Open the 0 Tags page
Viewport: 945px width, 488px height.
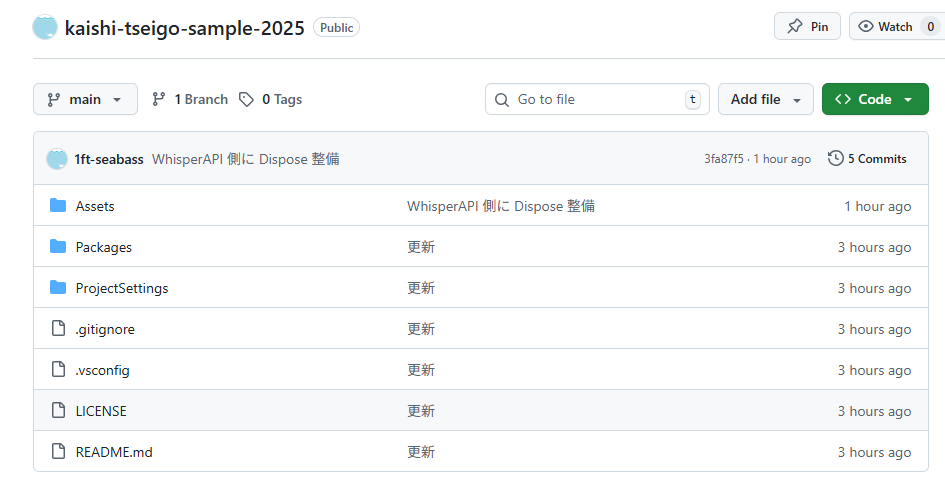tap(270, 99)
